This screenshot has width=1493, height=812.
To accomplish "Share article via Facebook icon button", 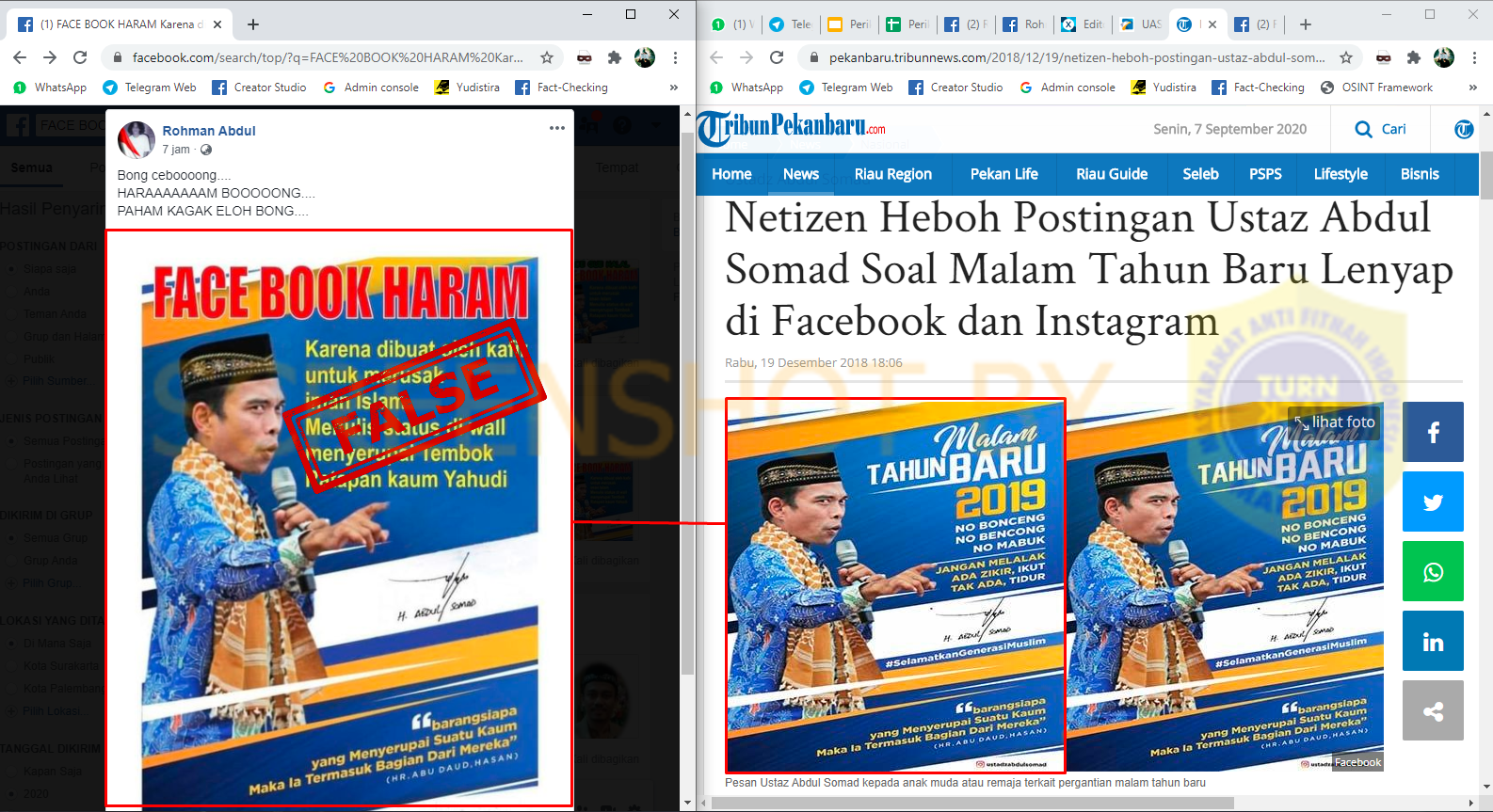I will point(1433,432).
